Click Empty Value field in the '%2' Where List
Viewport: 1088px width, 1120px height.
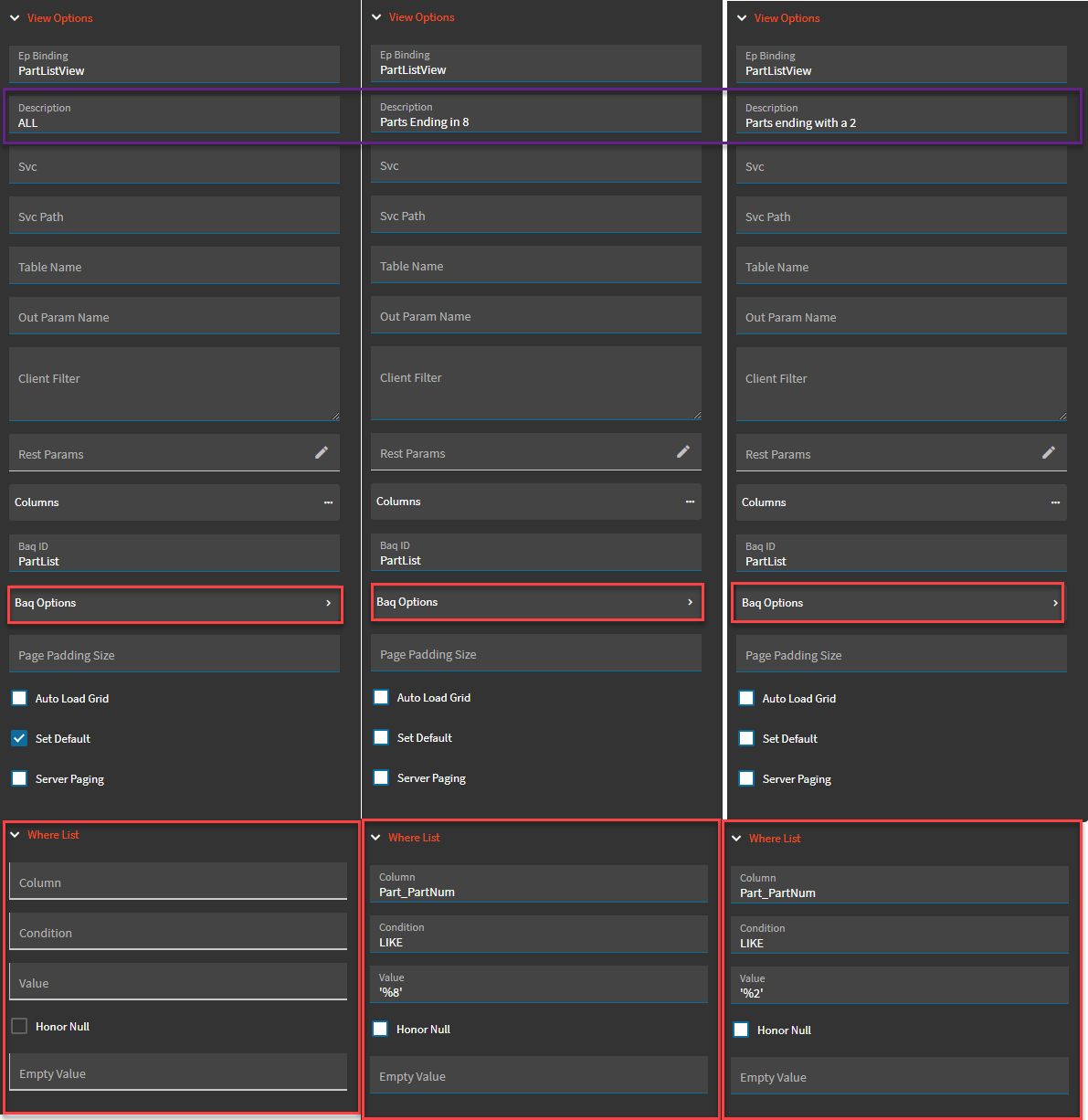[x=900, y=1076]
